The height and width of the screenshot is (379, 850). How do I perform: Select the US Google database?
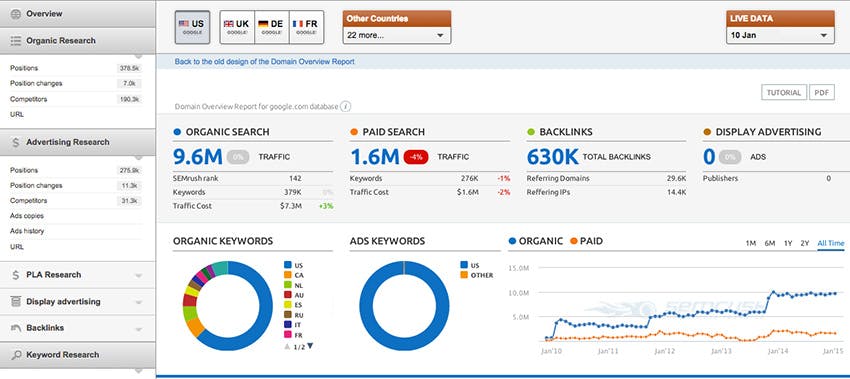point(192,27)
